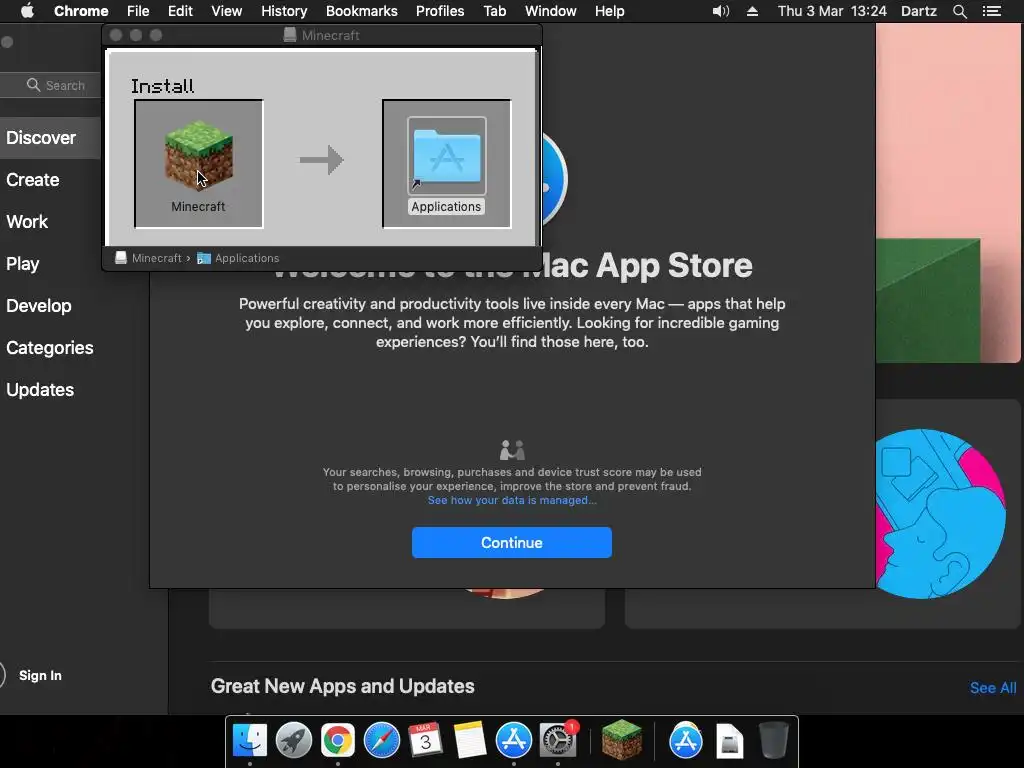1024x768 pixels.
Task: Open 'See how your data is managed' link
Action: click(512, 500)
